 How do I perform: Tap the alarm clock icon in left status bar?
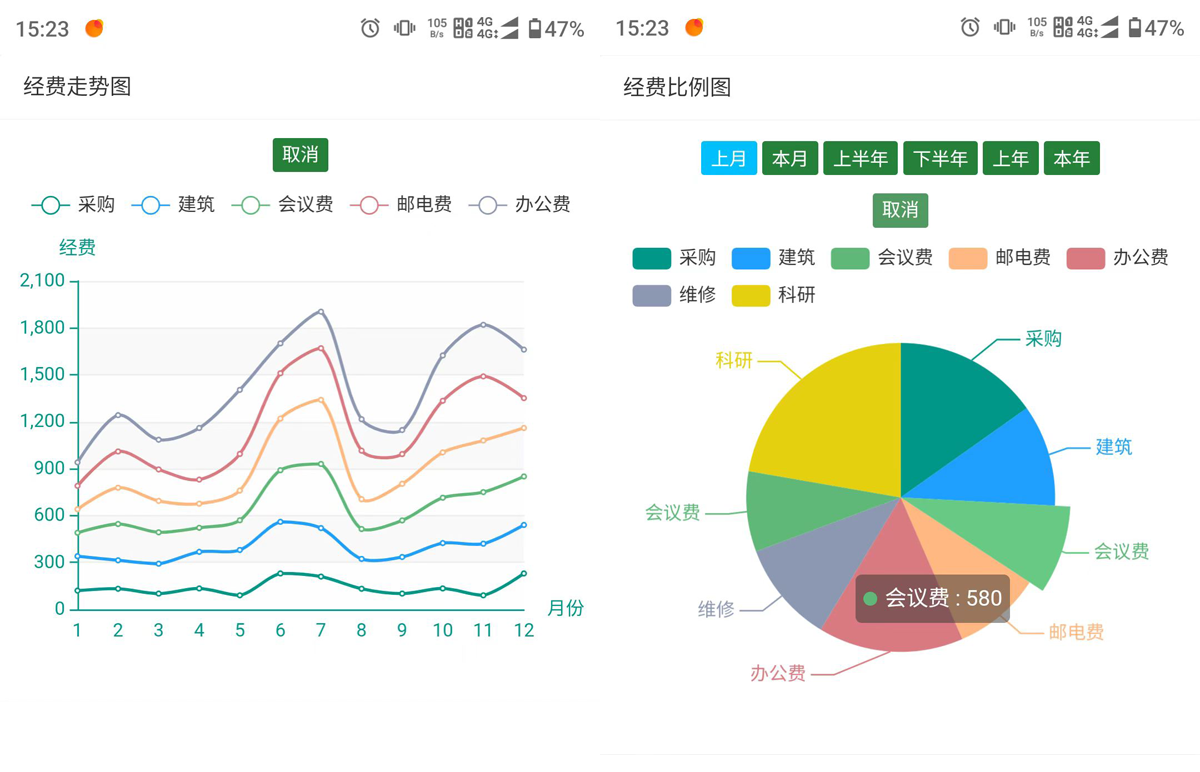(x=370, y=28)
